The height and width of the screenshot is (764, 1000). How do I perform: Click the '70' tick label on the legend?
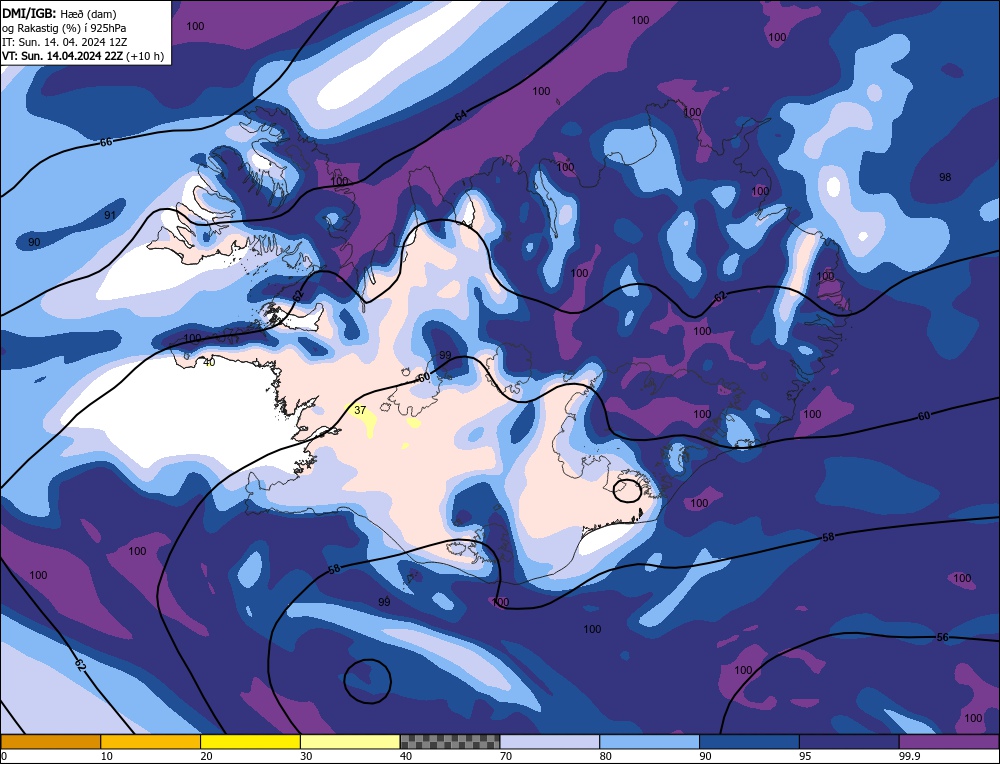(x=506, y=756)
